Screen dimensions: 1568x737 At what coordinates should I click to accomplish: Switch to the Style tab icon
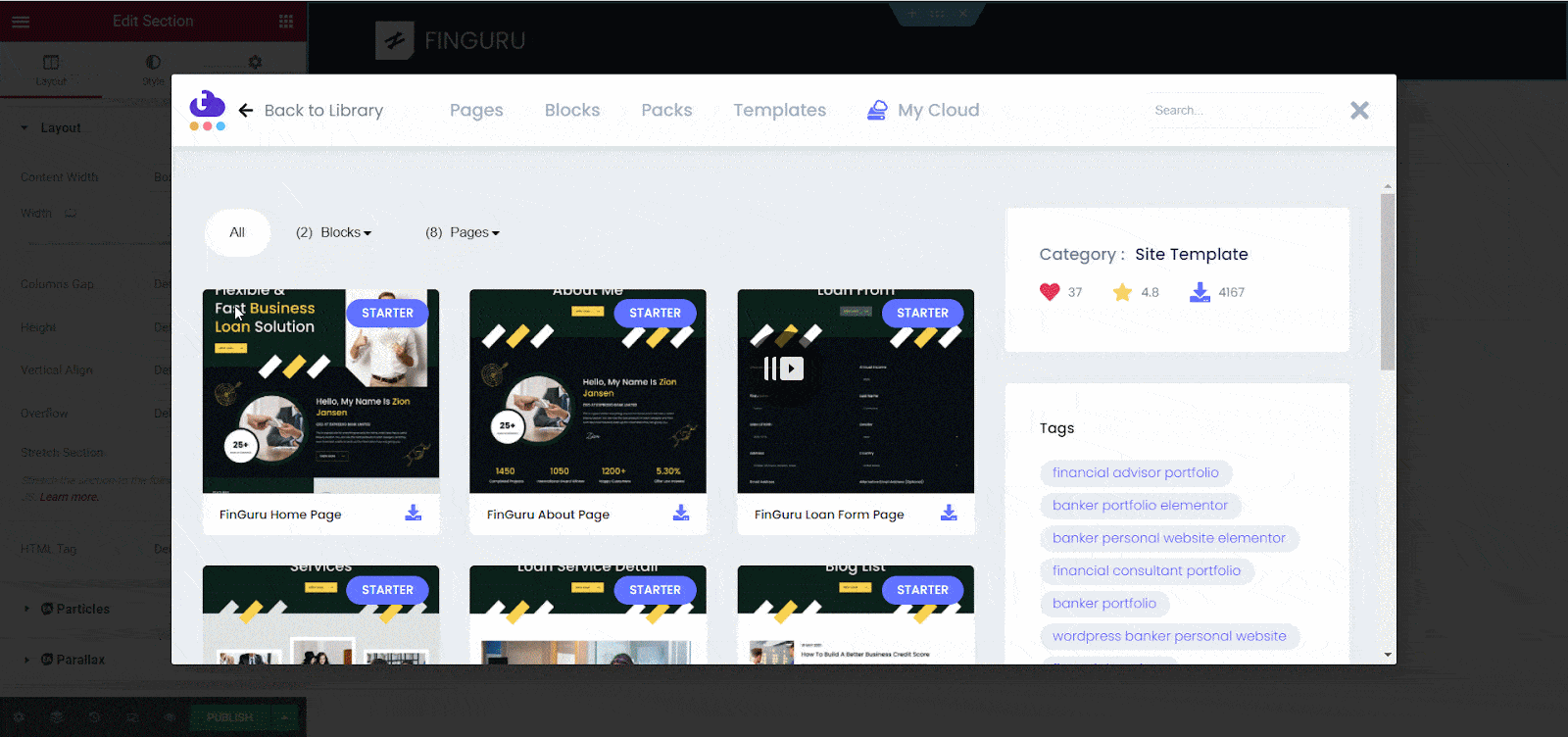point(153,62)
